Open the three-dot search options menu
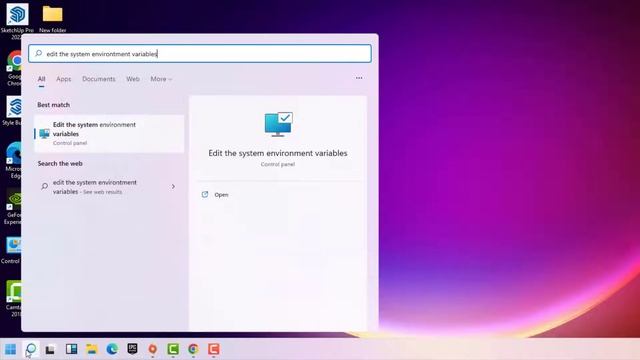The width and height of the screenshot is (640, 360). pos(359,78)
